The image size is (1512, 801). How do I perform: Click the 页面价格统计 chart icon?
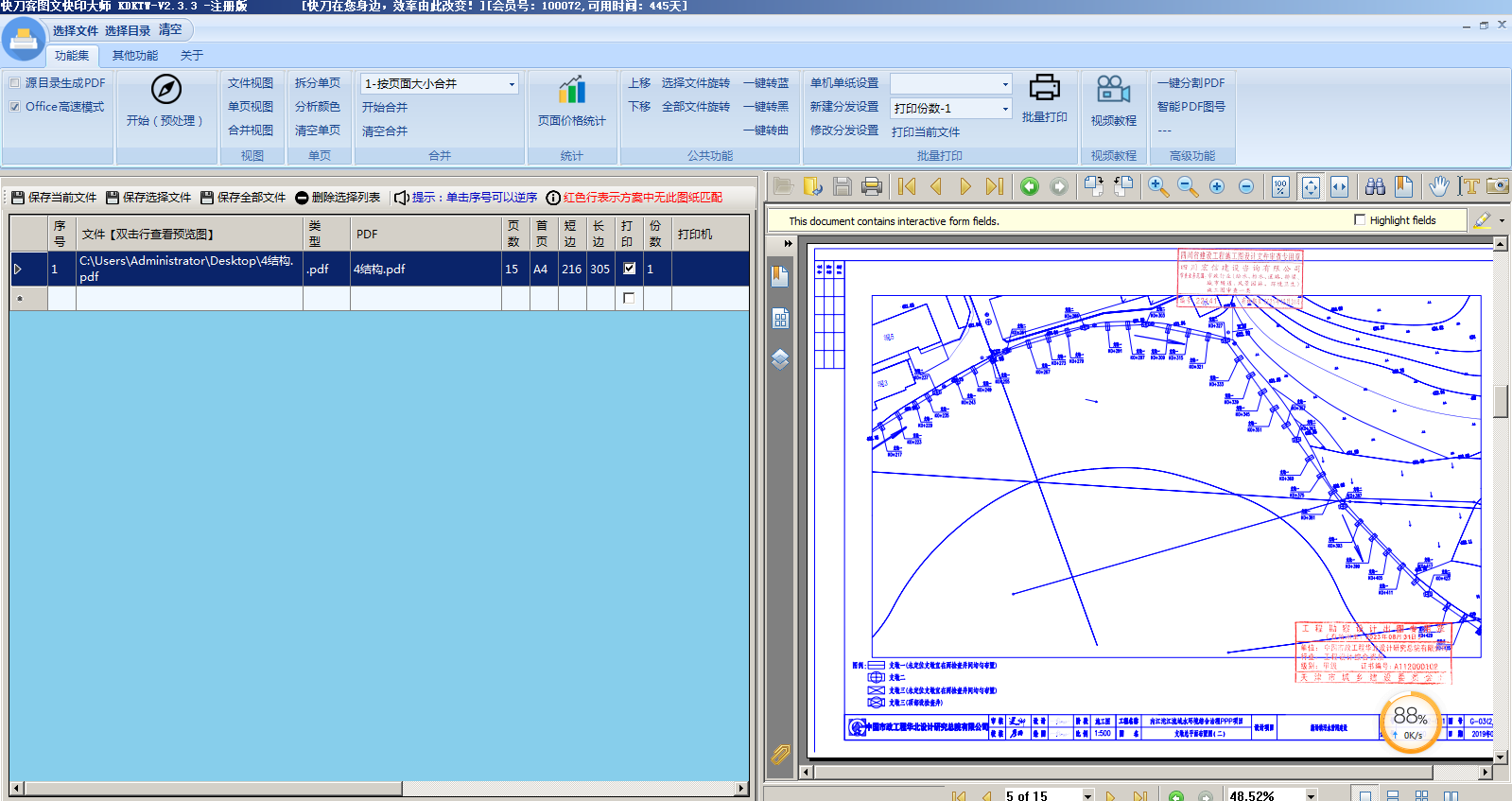pos(571,91)
